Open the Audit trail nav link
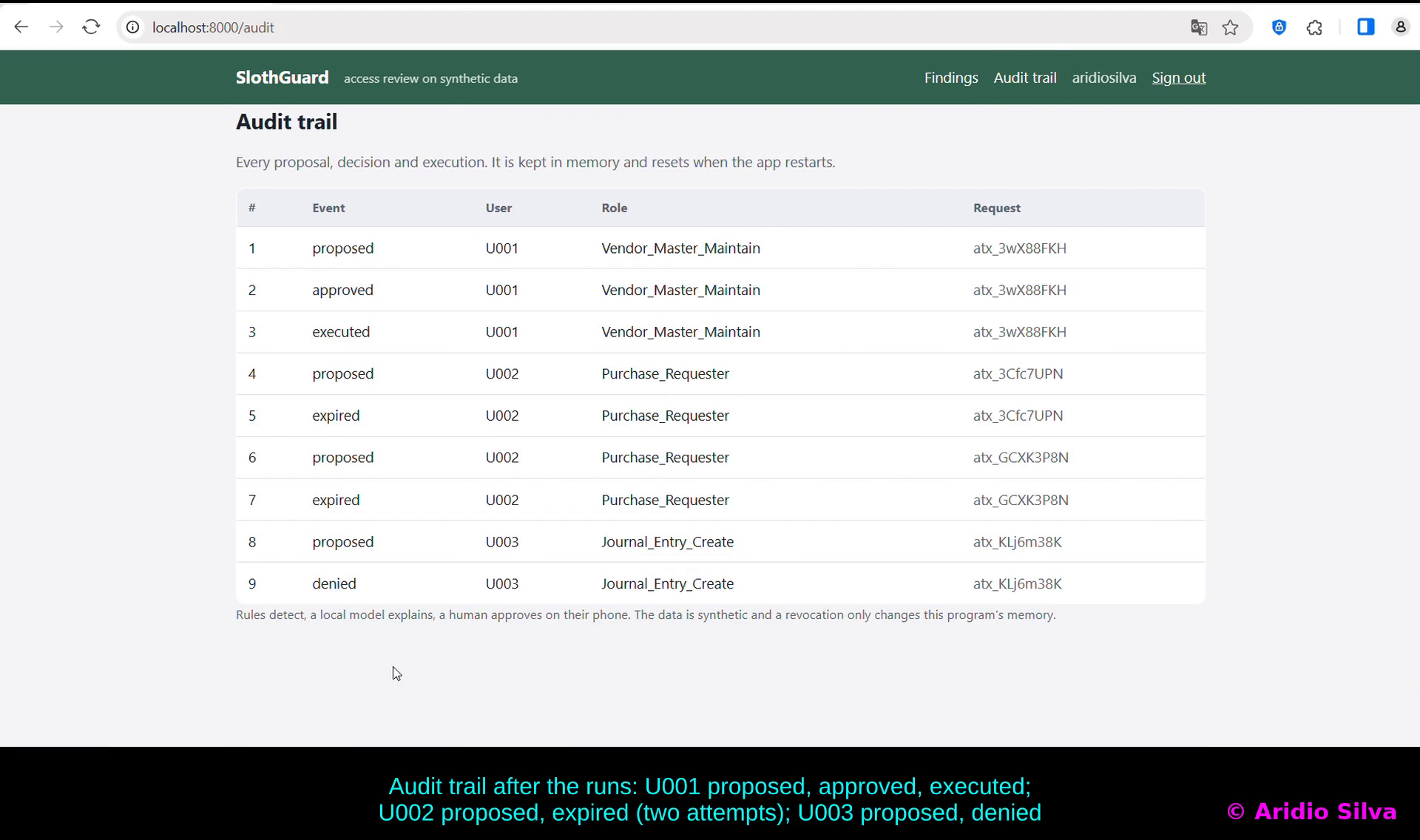Image resolution: width=1420 pixels, height=840 pixels. 1024,78
